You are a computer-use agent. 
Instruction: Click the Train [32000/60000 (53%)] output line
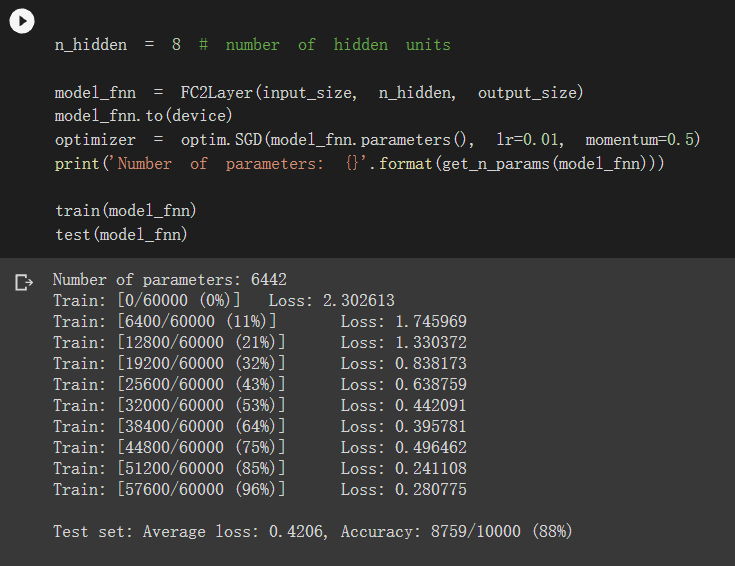[260, 405]
